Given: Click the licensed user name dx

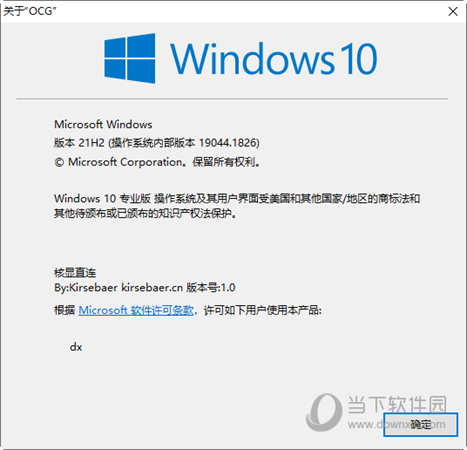Looking at the screenshot, I should click(76, 347).
